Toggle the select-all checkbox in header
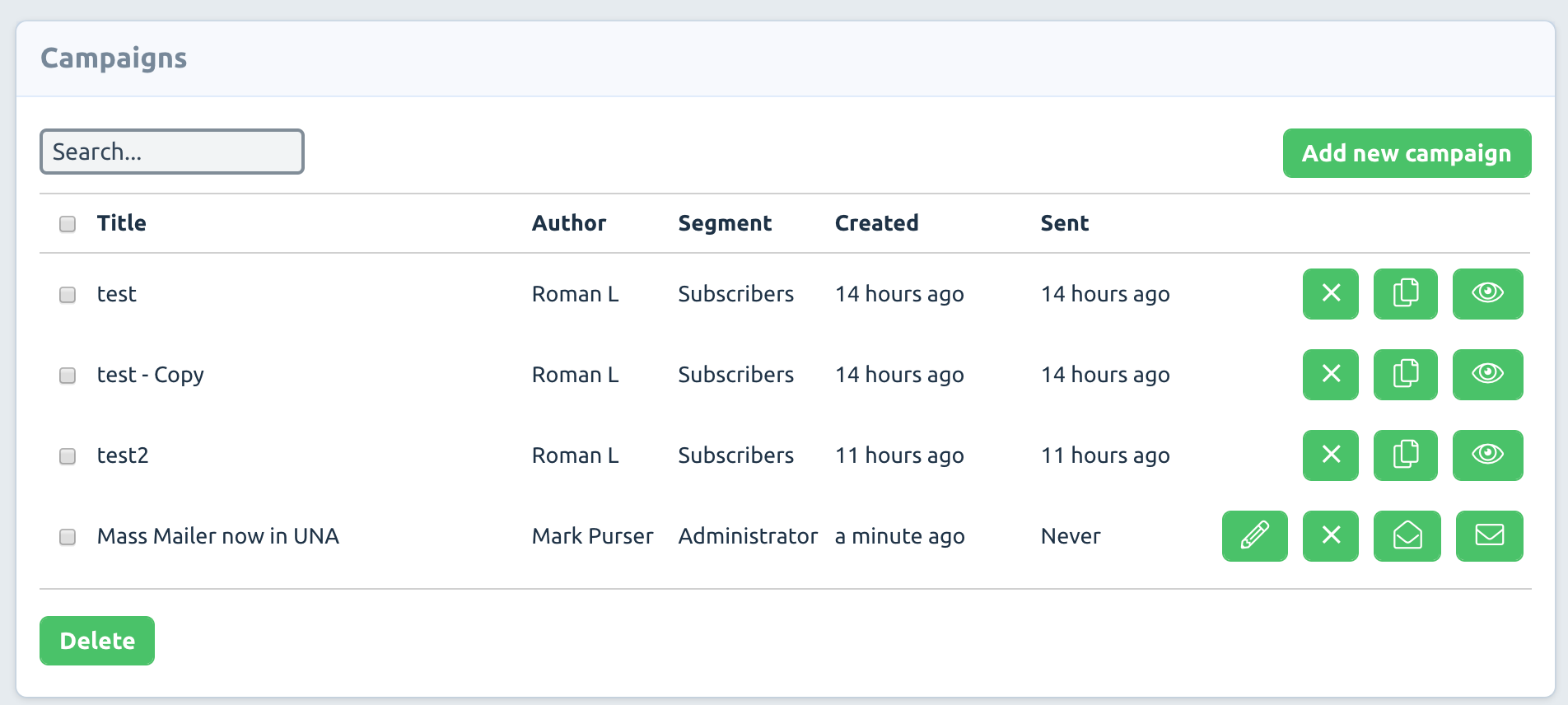Image resolution: width=1568 pixels, height=705 pixels. (68, 224)
